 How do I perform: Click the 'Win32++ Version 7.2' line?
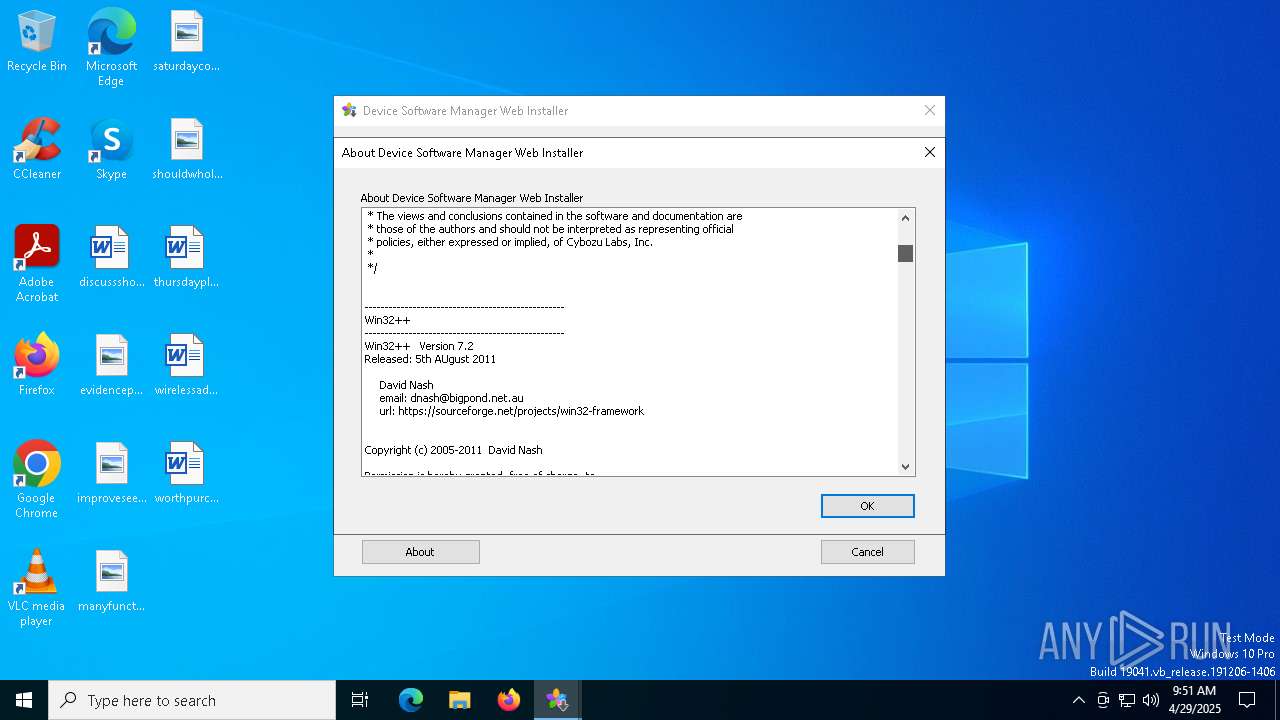pyautogui.click(x=419, y=346)
